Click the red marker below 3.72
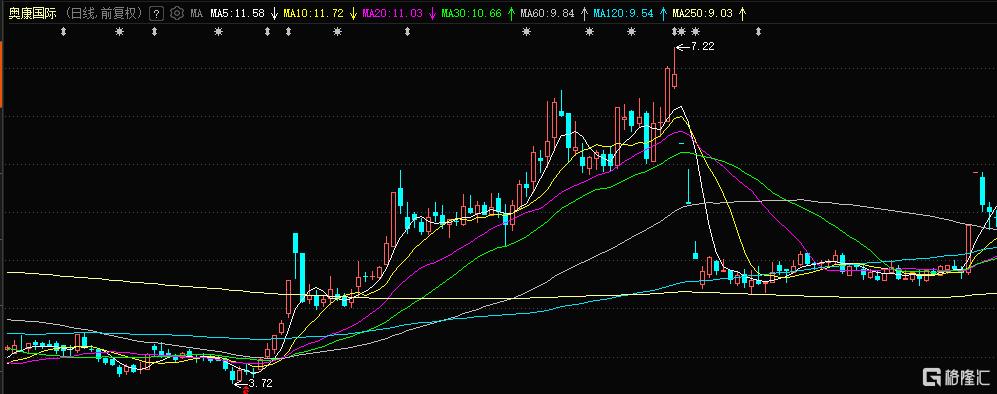 click(x=247, y=390)
